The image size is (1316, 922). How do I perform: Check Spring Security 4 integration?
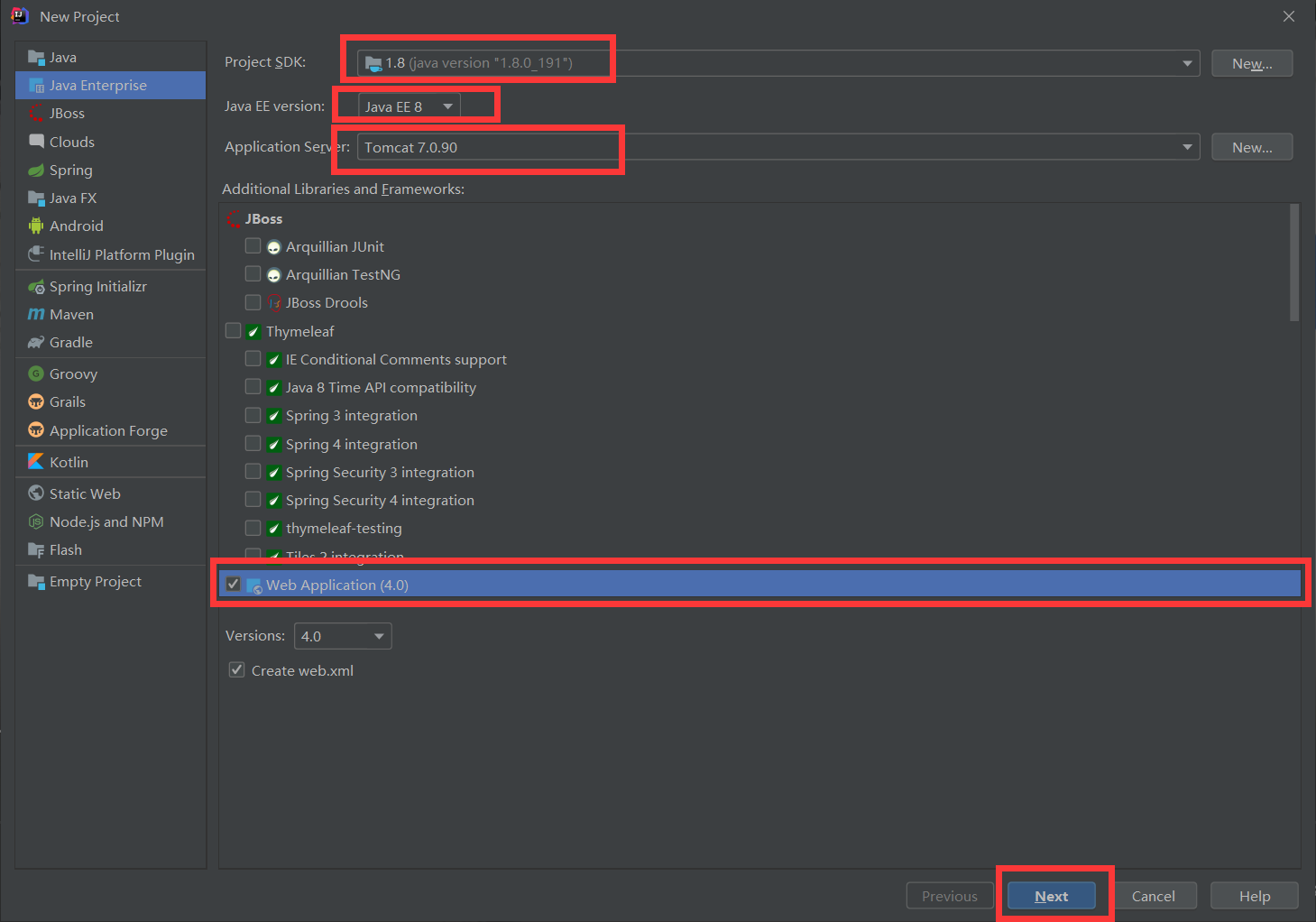pos(253,500)
